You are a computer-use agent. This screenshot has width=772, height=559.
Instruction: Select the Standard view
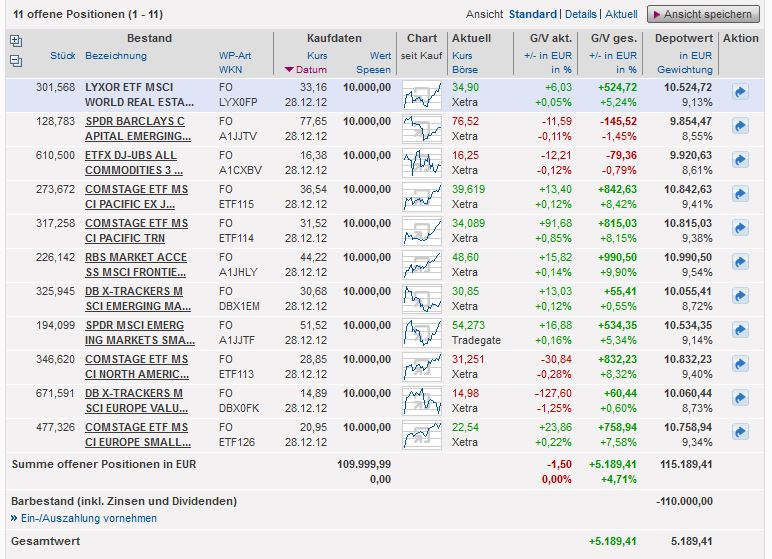tap(532, 15)
